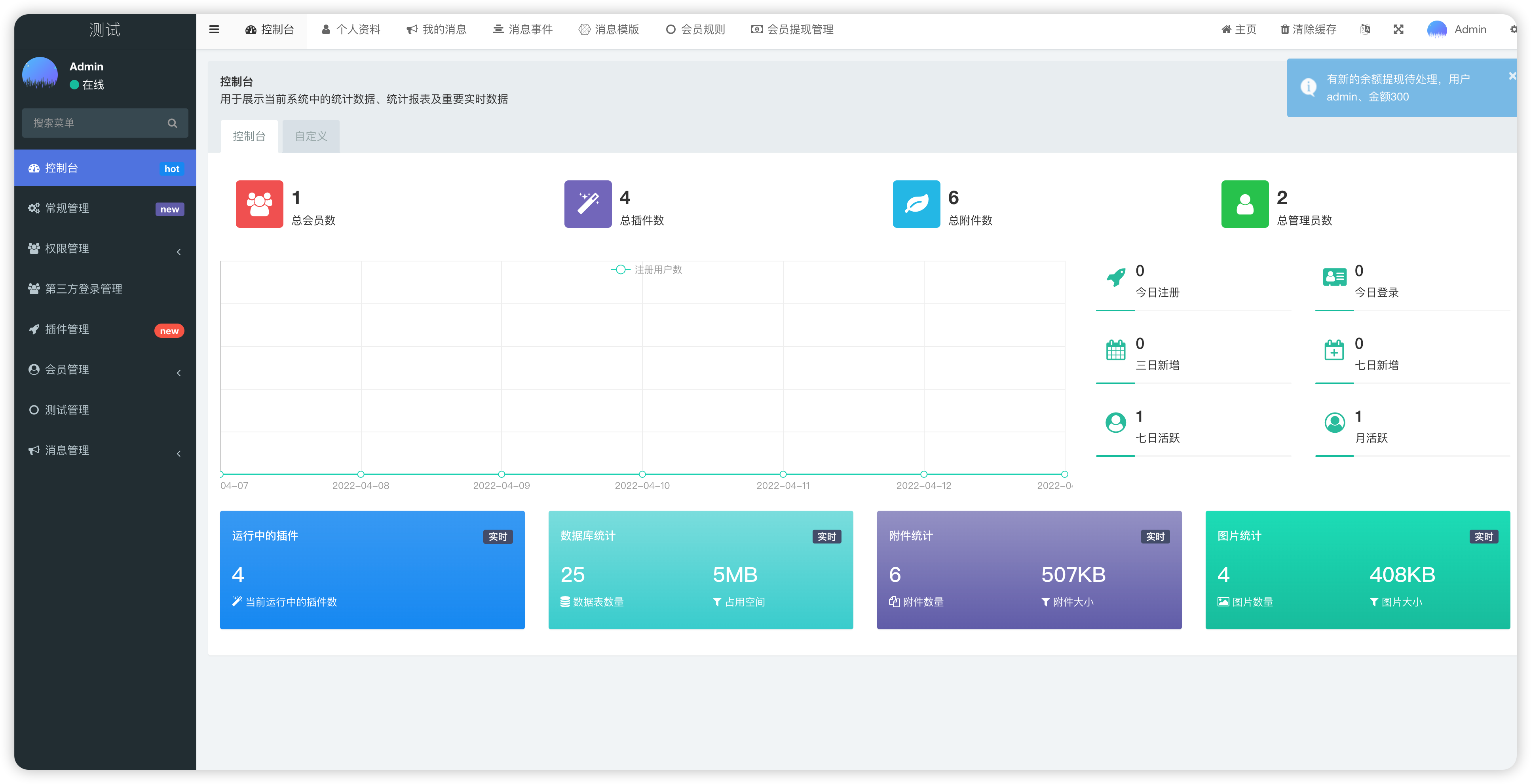Click the calendar-plus icon for 七日新增

tap(1334, 350)
